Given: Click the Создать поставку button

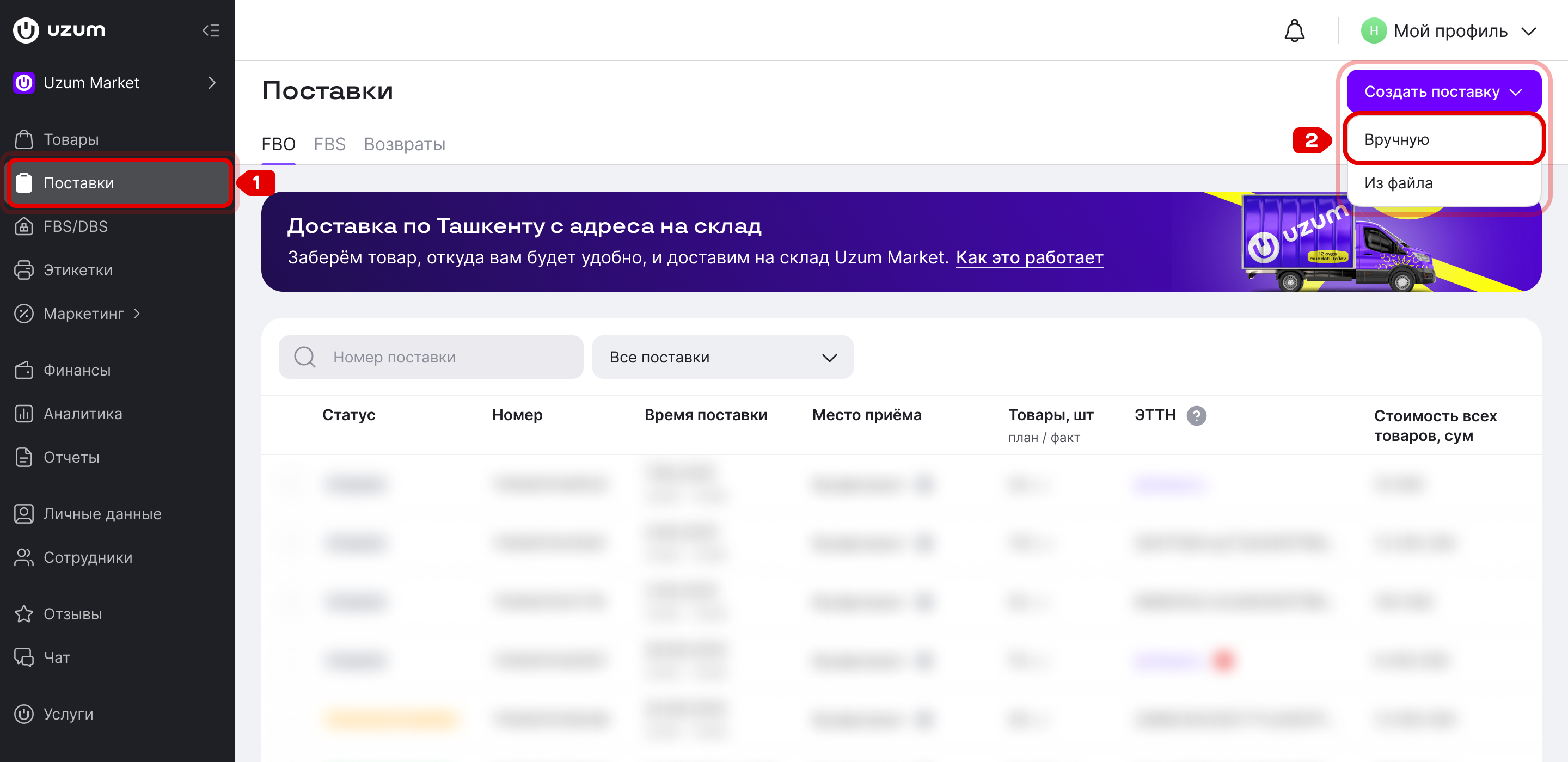Looking at the screenshot, I should click(x=1443, y=91).
